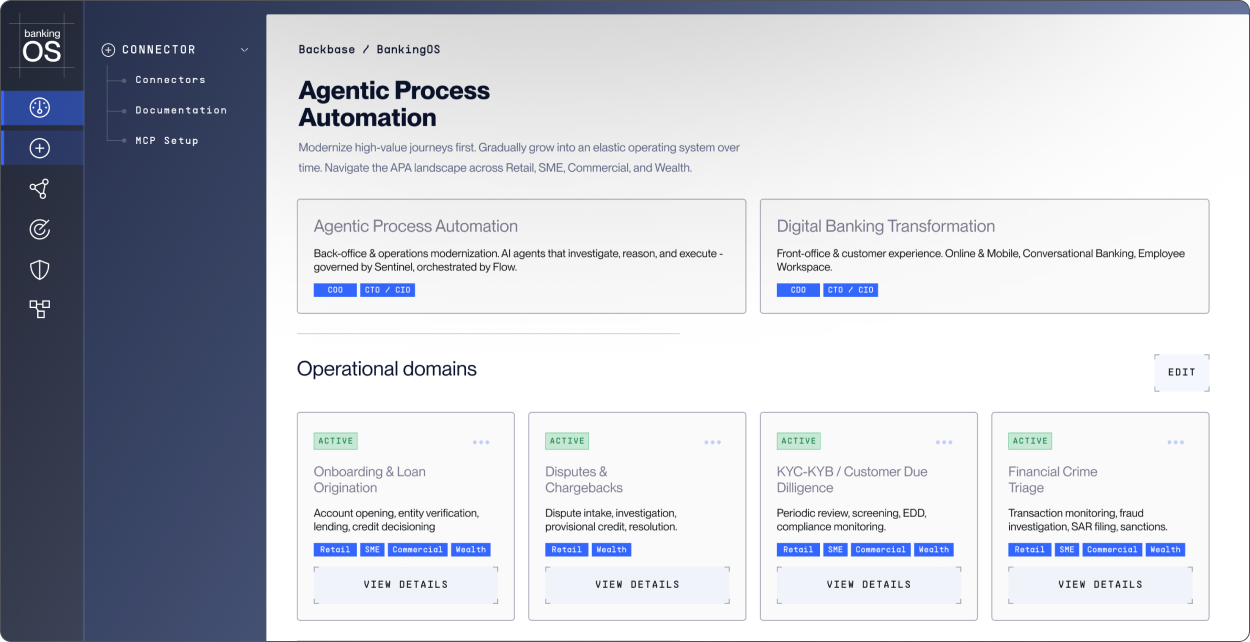1250x642 pixels.
Task: Click ACTIVE badge on KYC-KYB card
Action: click(x=799, y=441)
